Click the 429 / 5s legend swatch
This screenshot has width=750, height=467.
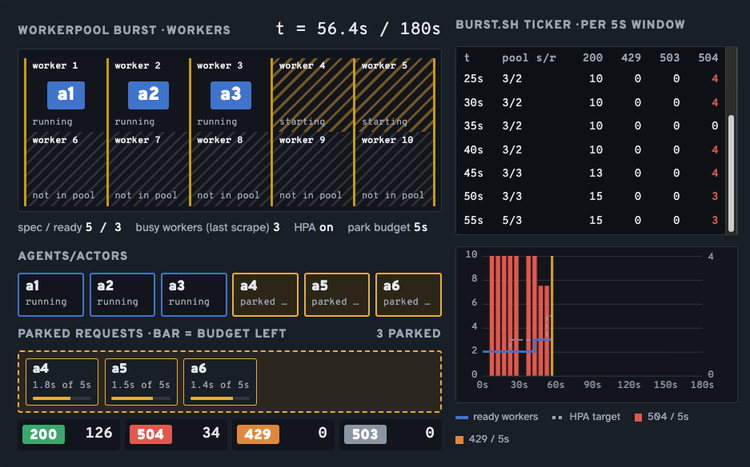[x=460, y=439]
